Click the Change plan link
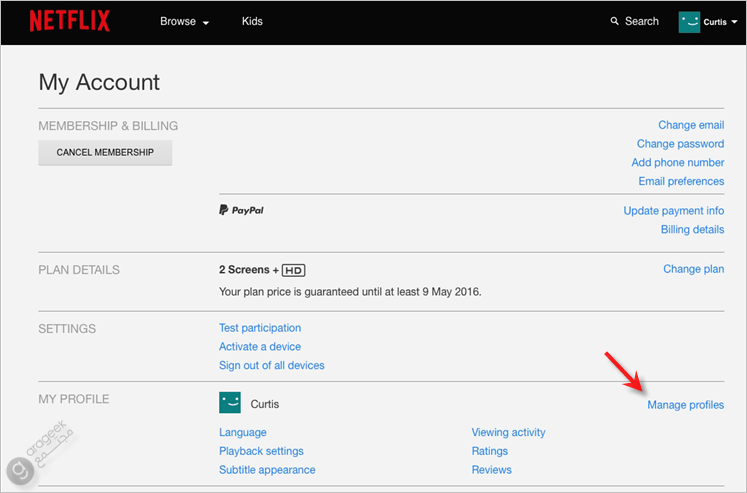747x493 pixels. click(x=694, y=269)
